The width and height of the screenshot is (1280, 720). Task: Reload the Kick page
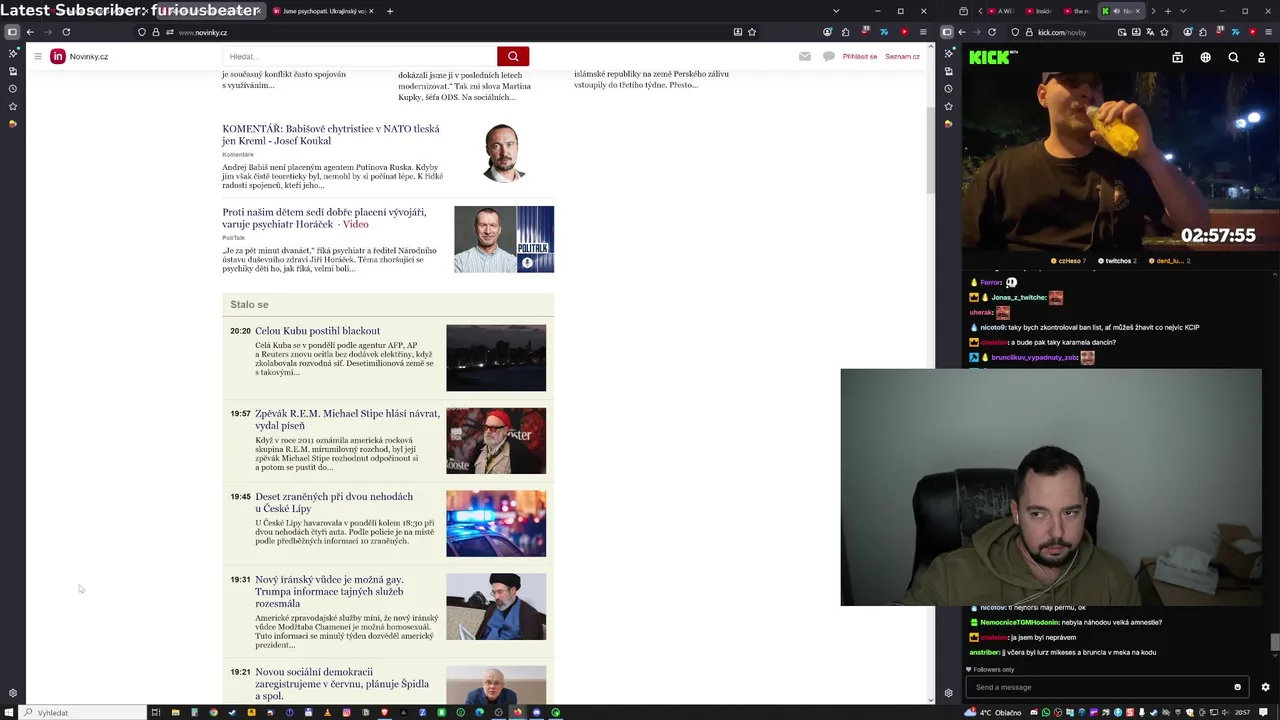coord(992,32)
